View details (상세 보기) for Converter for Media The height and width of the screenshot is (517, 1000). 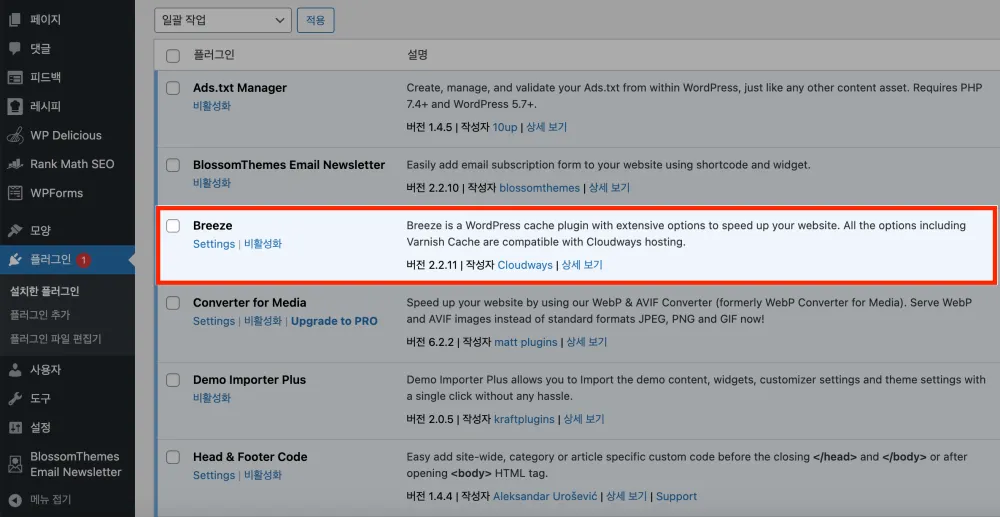pos(587,342)
